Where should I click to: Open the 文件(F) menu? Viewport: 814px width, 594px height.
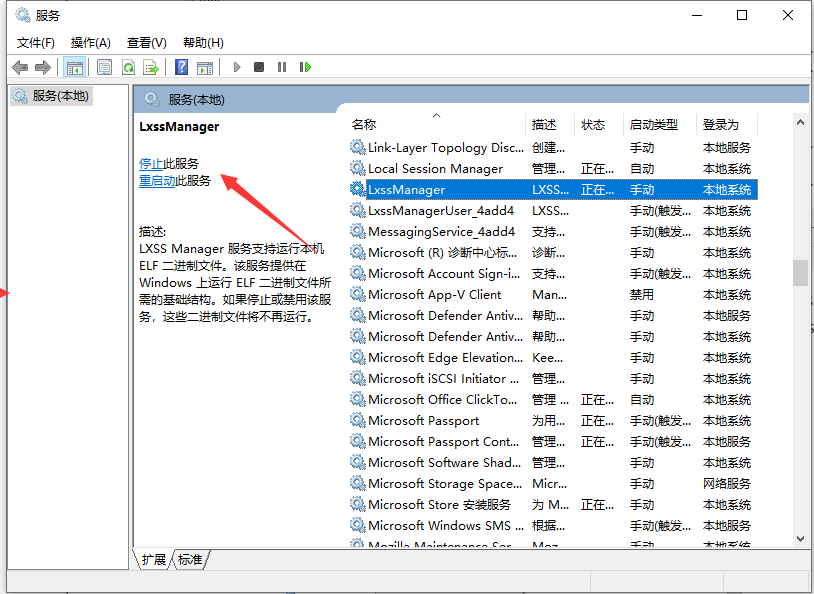click(x=36, y=43)
